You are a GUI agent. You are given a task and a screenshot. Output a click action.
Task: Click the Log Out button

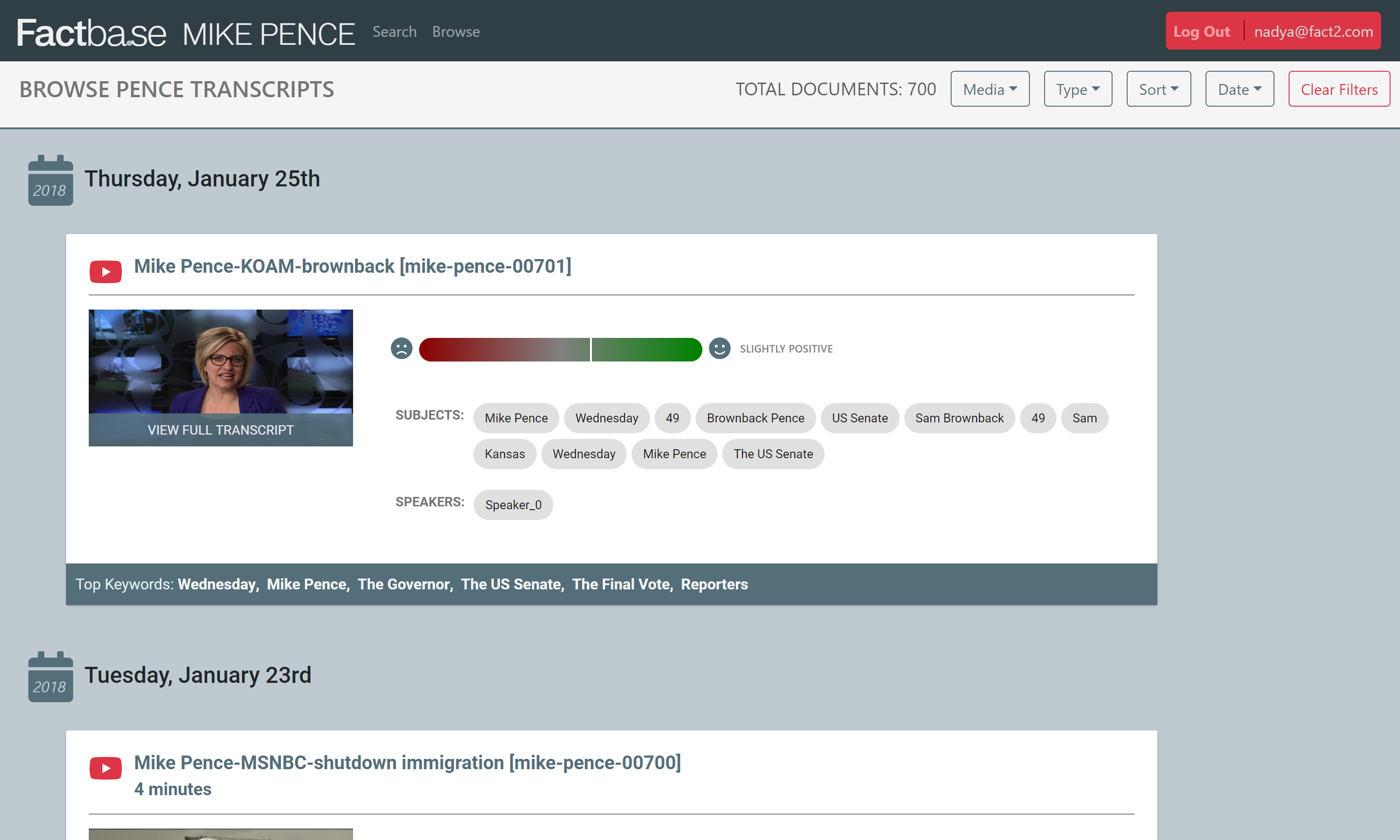tap(1201, 31)
